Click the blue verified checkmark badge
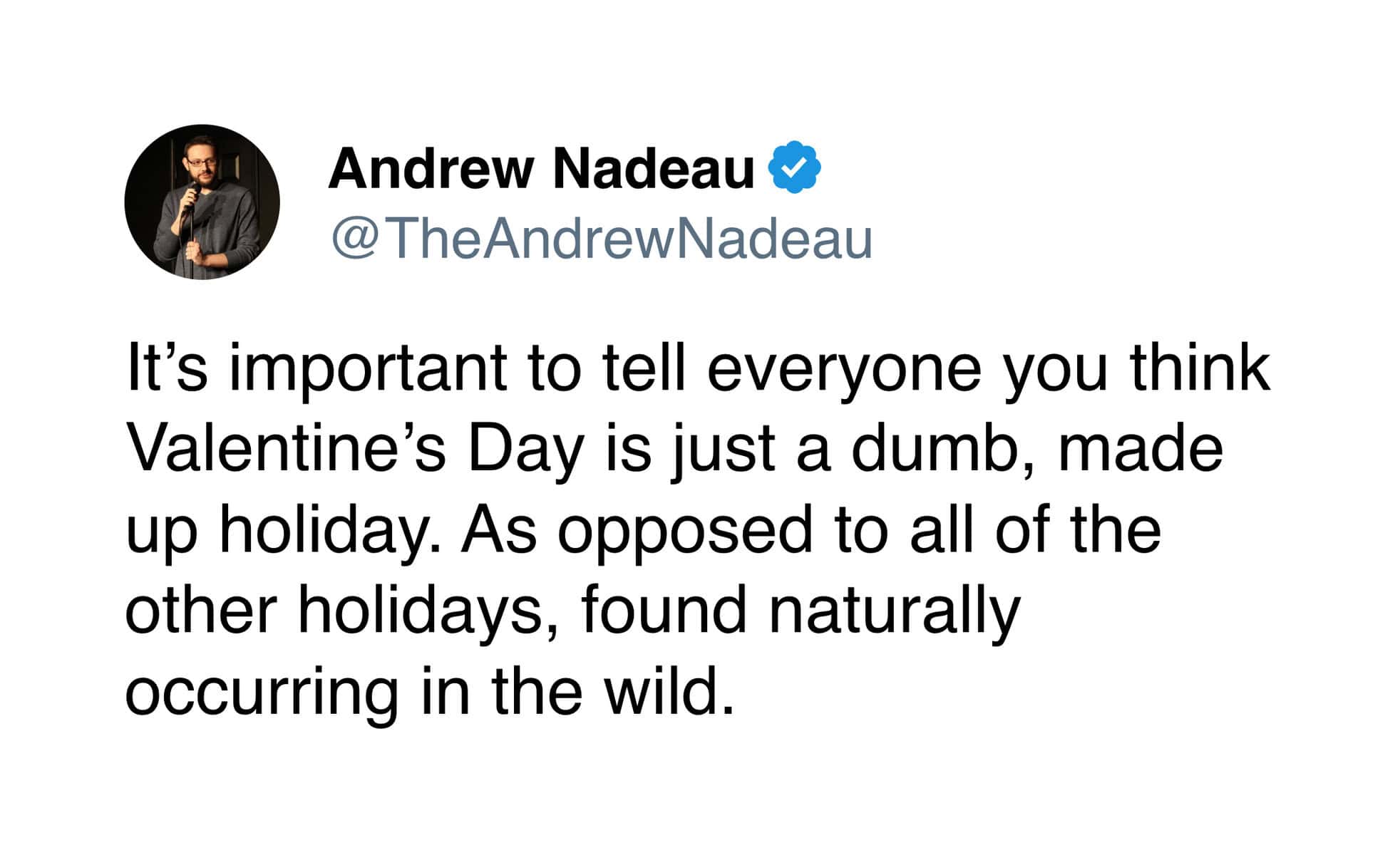Image resolution: width=1400 pixels, height=855 pixels. click(x=793, y=167)
